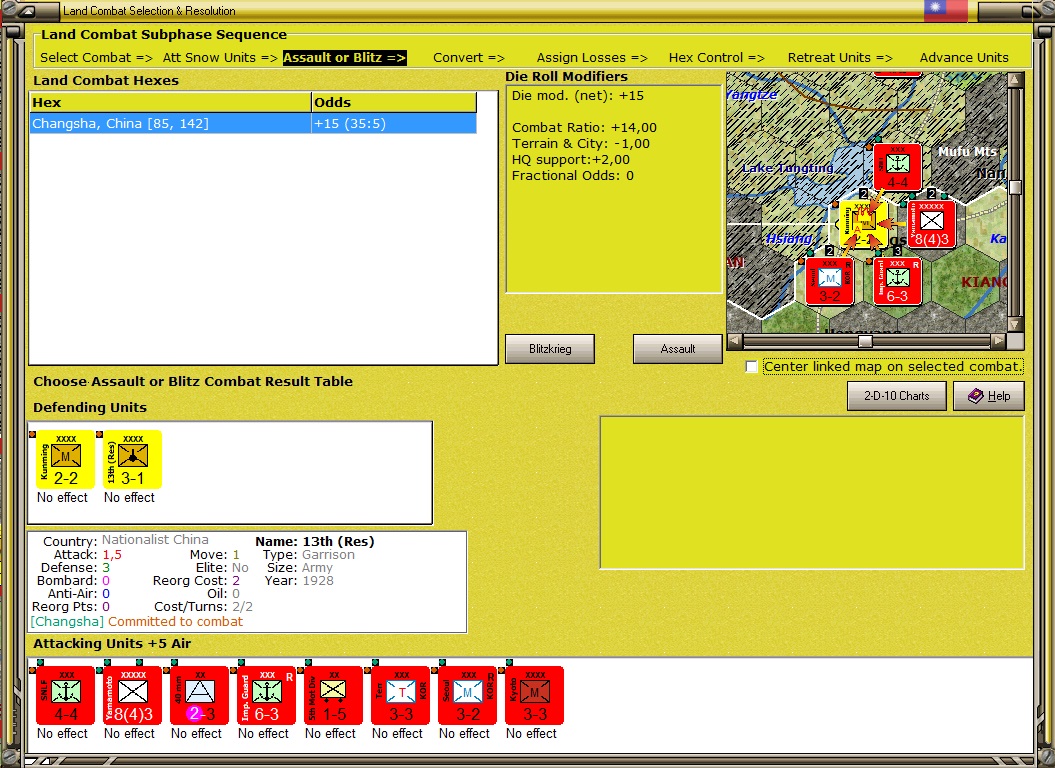Select the 2-3 artillery attacking unit counter
The image size is (1055, 768).
click(x=199, y=695)
